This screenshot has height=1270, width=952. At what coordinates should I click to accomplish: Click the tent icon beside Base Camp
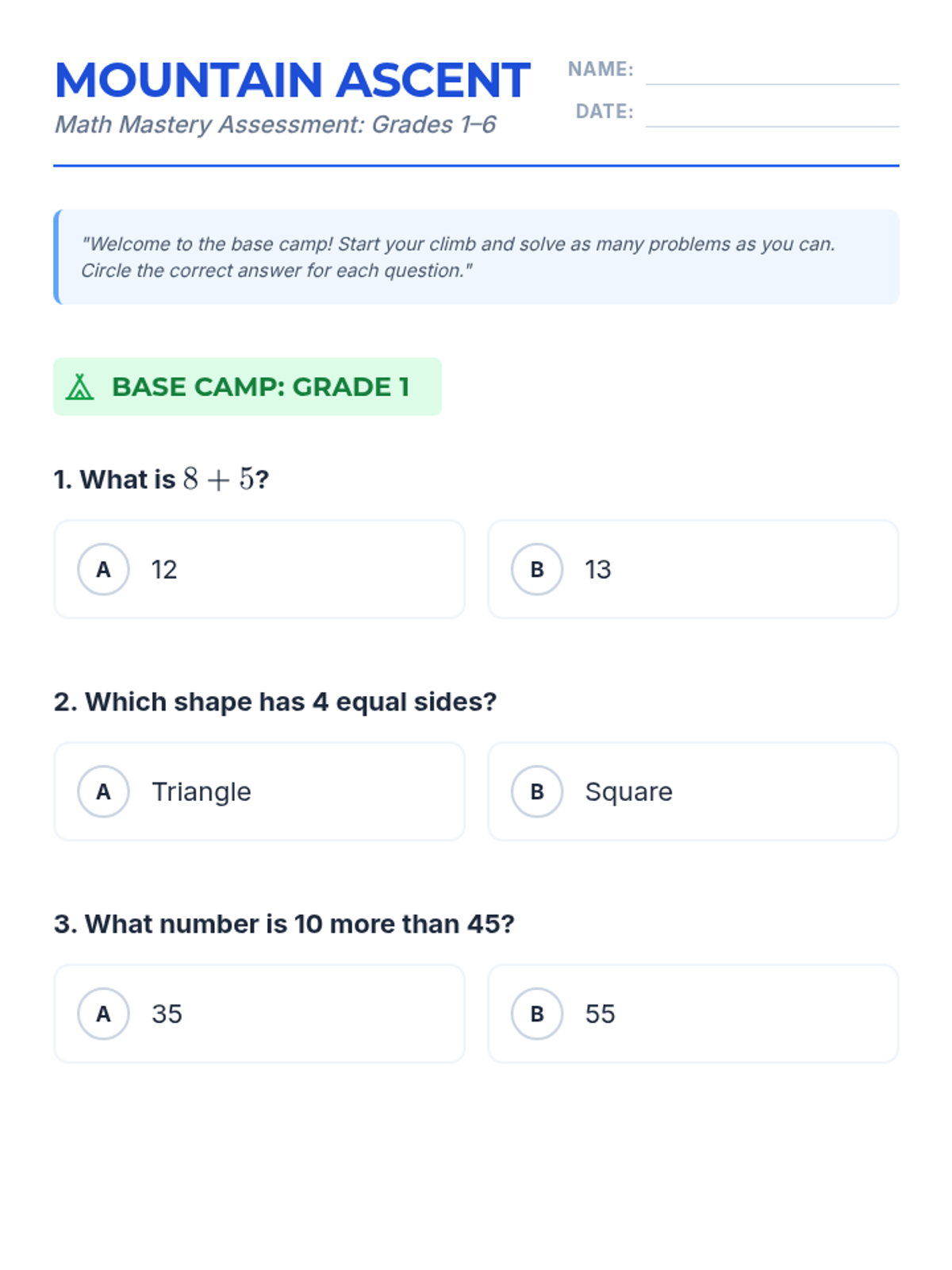[x=79, y=387]
